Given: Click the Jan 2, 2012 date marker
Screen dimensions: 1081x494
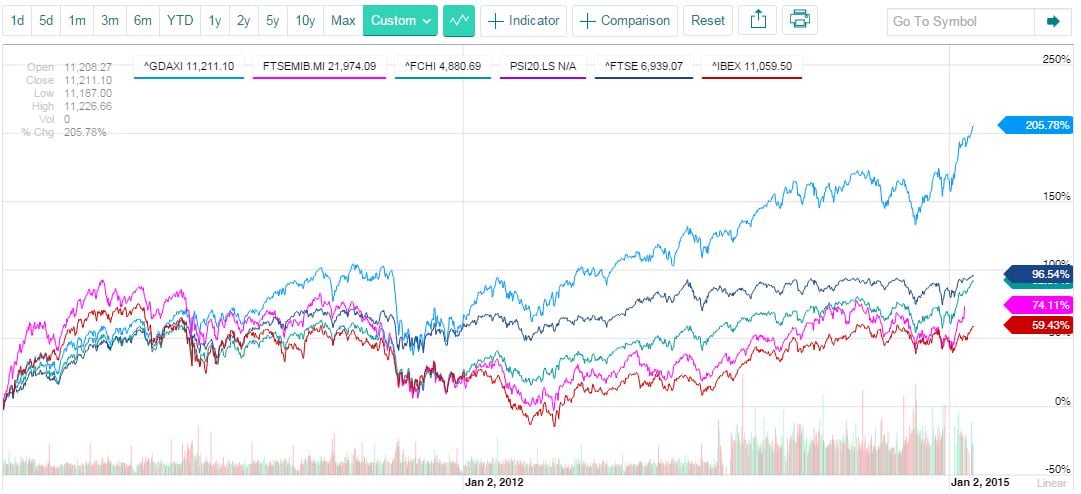Looking at the screenshot, I should point(494,482).
